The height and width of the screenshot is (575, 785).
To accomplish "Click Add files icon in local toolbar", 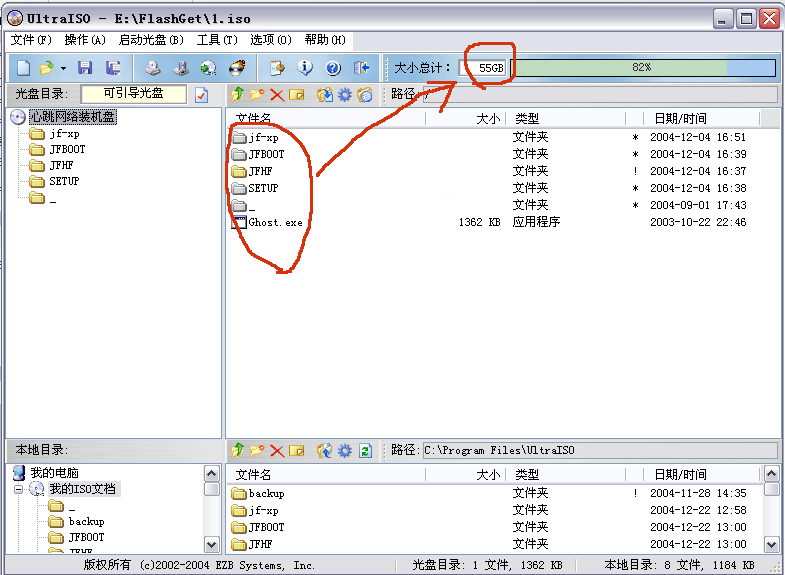I will (324, 450).
